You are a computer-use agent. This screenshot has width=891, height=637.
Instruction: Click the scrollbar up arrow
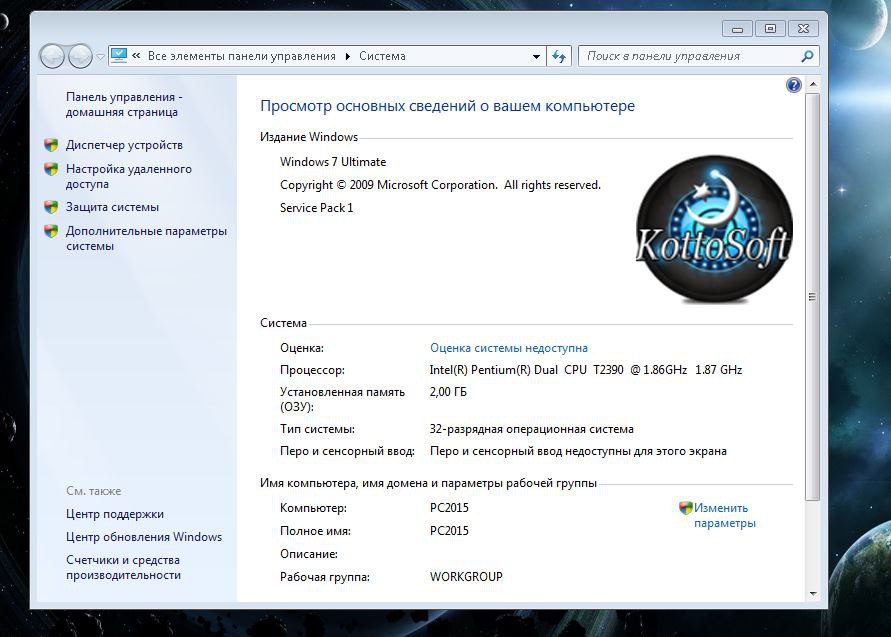tap(813, 84)
